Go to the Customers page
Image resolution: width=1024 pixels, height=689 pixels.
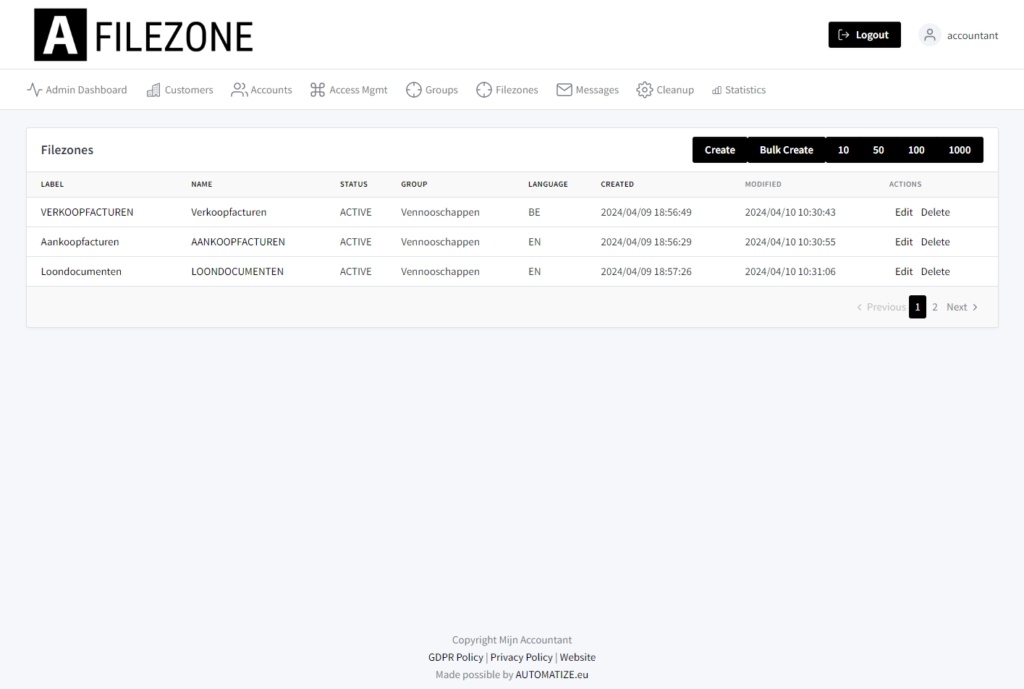coord(180,89)
